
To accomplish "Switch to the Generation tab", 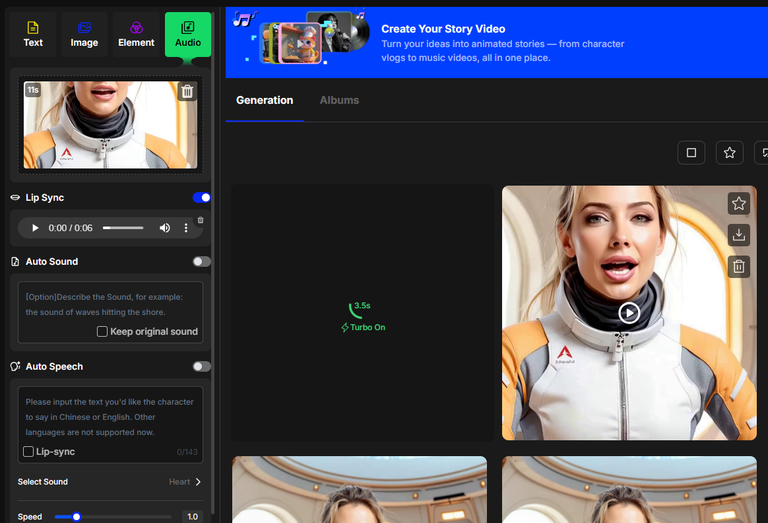I will (x=264, y=100).
